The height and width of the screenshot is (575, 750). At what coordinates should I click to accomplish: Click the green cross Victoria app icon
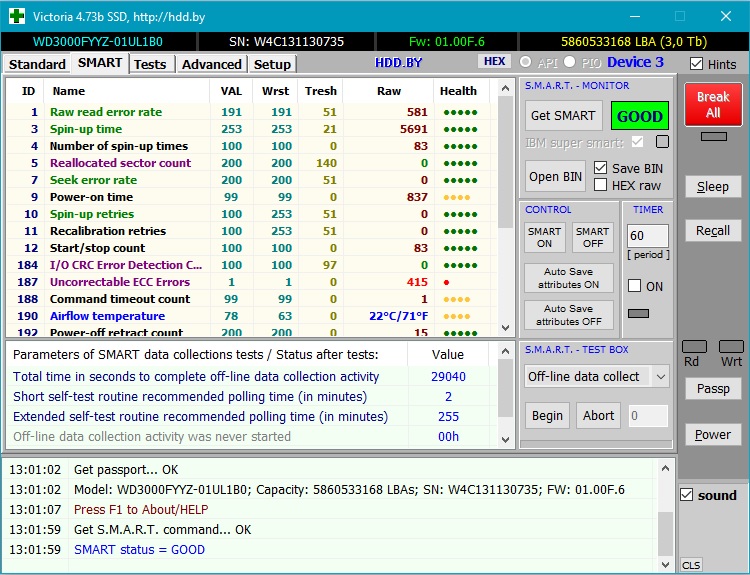(17, 16)
